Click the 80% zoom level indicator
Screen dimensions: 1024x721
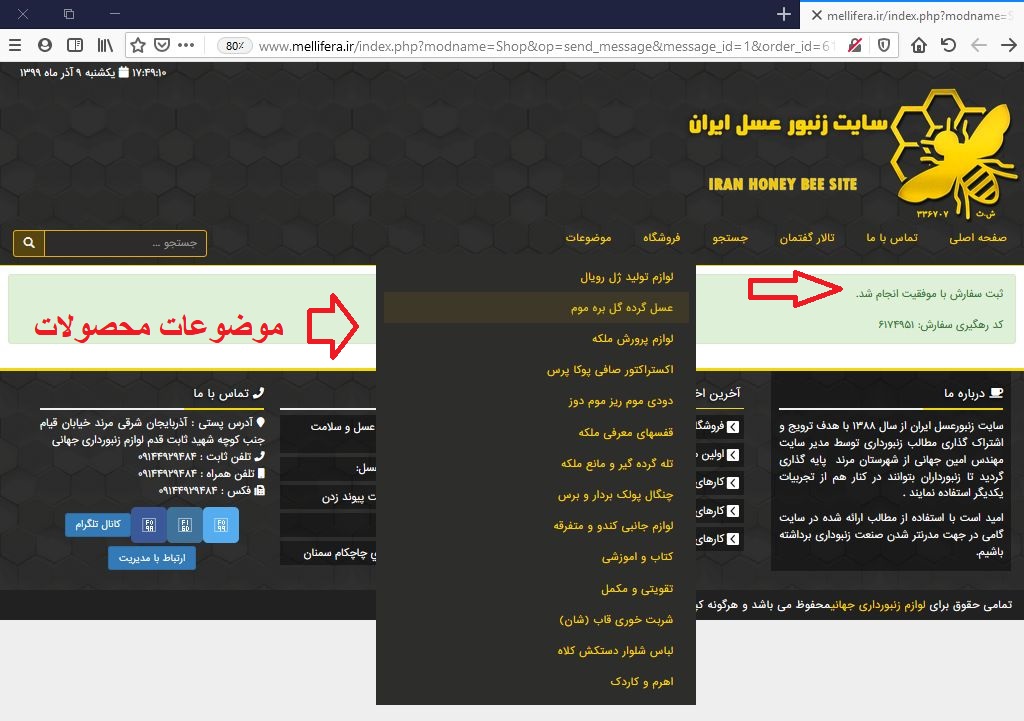click(x=235, y=45)
